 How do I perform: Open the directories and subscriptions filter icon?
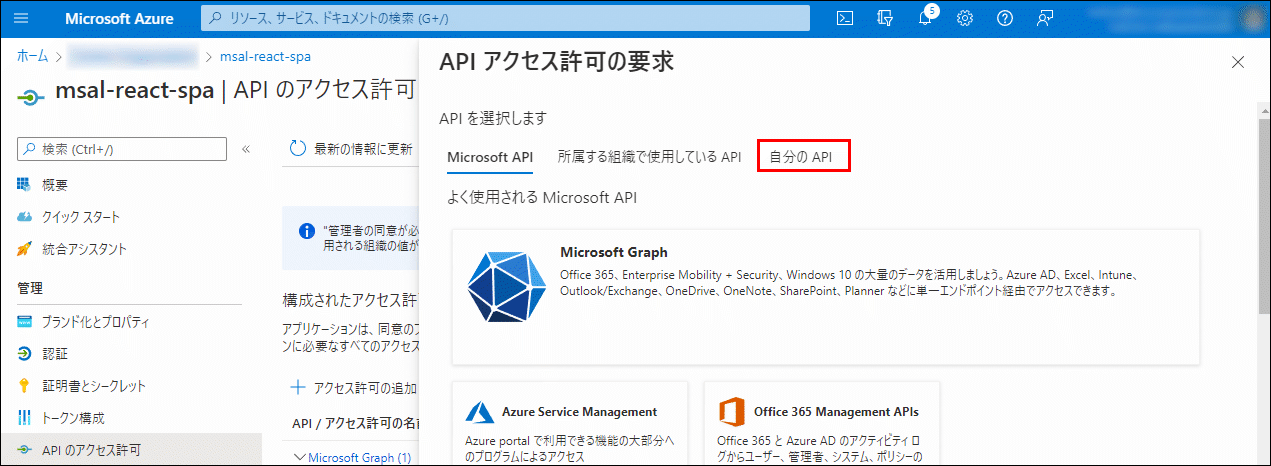coord(884,18)
